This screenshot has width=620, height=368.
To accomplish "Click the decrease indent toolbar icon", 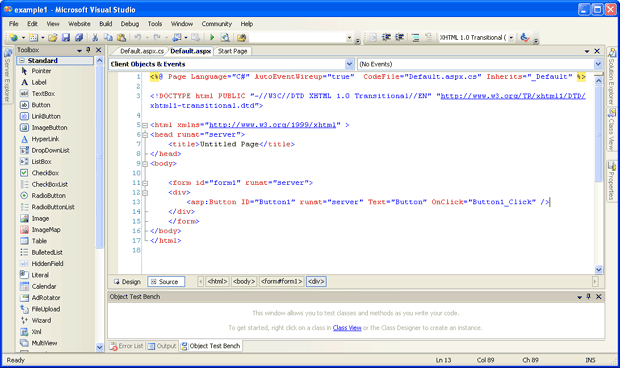I will click(386, 38).
